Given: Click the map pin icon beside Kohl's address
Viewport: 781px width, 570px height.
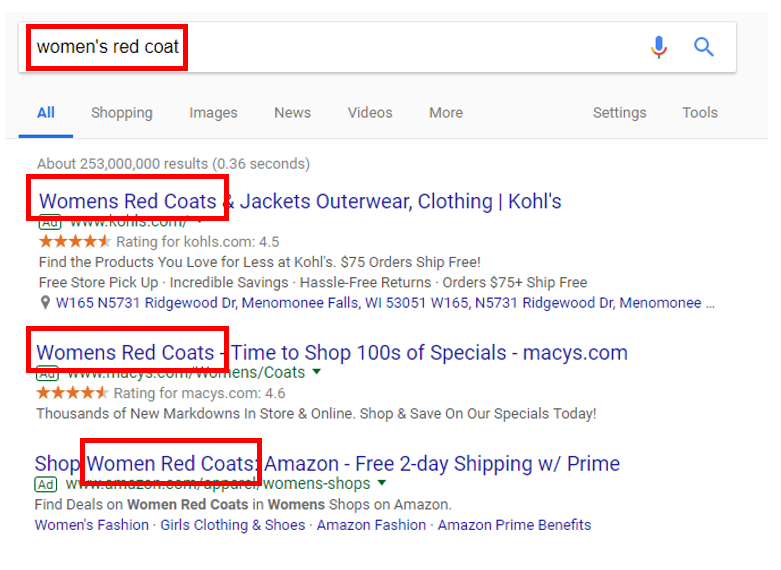Looking at the screenshot, I should pos(45,303).
